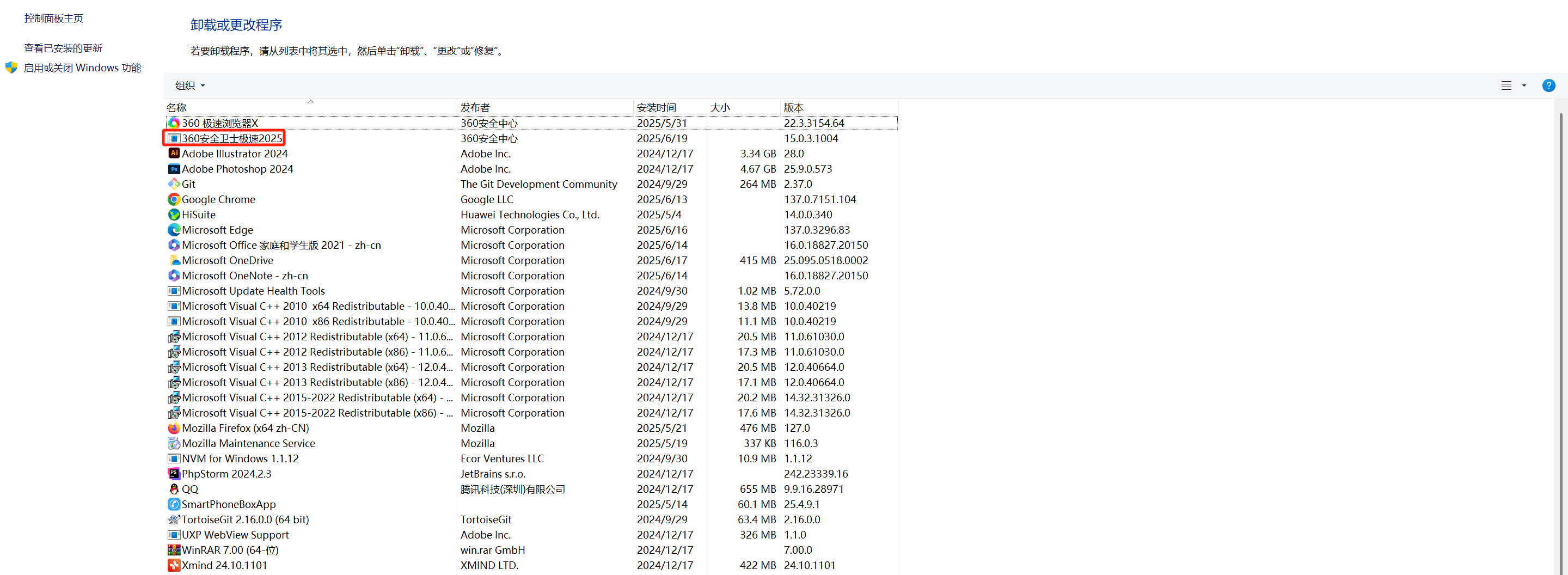Viewport: 1568px width, 575px height.
Task: Click size 337 KB
Action: tap(759, 443)
